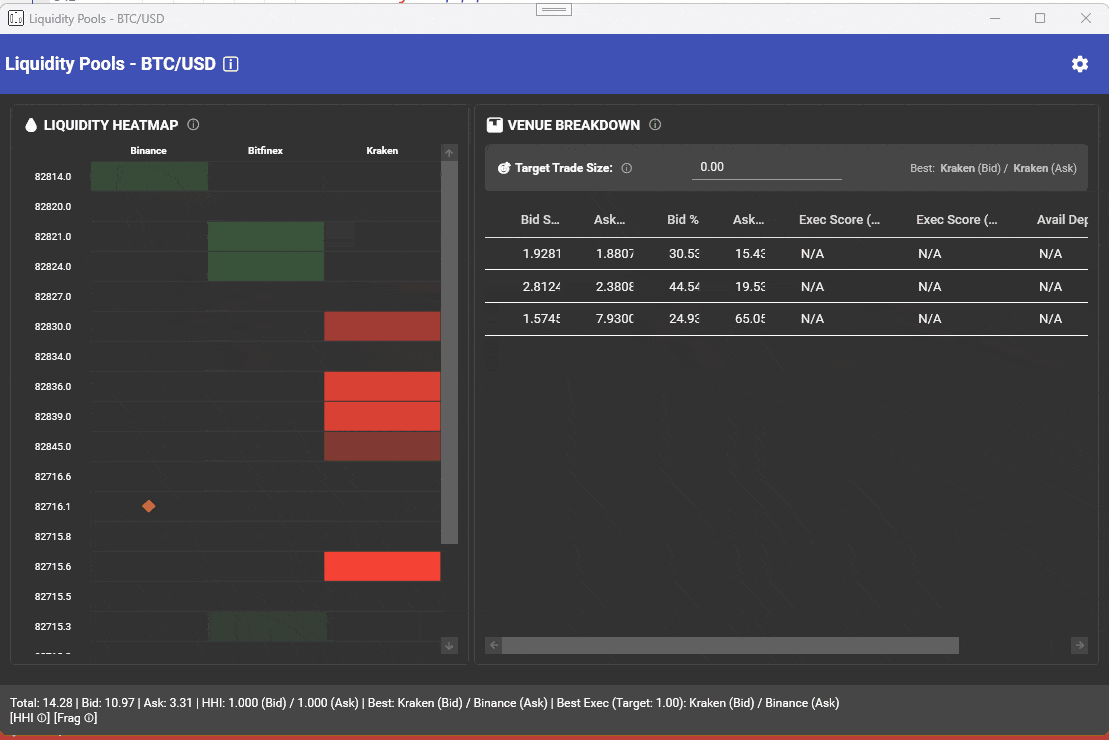Click the Liquidity Pools app icon in title bar
Viewport: 1109px width, 740px height.
point(15,18)
